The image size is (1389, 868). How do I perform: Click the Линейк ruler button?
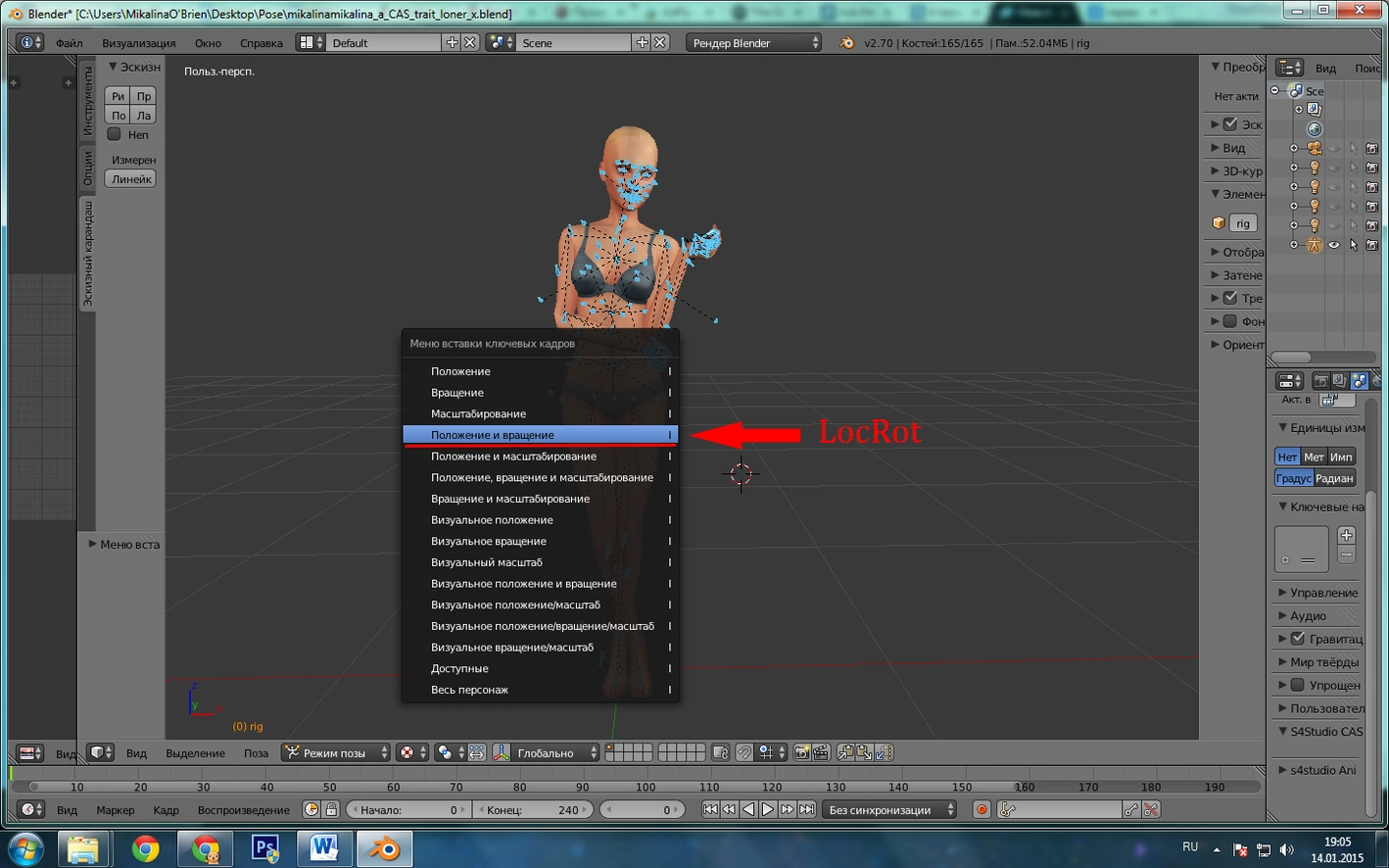click(130, 179)
